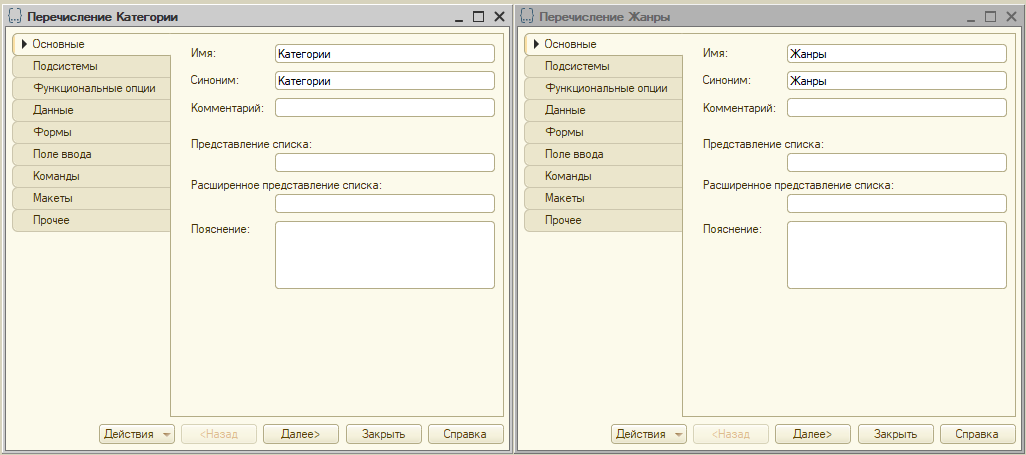
Task: Click Далее> button in Жанры window
Action: (x=813, y=434)
